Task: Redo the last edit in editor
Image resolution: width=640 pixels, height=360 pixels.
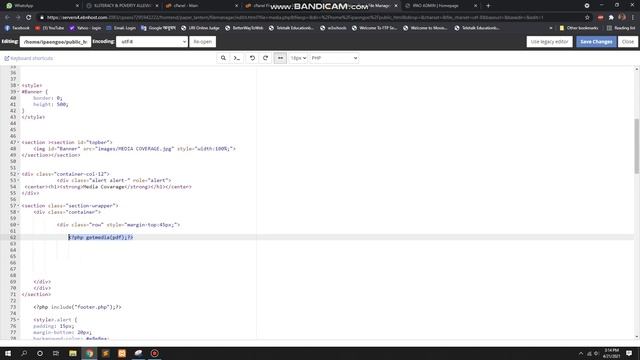Action: (265, 58)
